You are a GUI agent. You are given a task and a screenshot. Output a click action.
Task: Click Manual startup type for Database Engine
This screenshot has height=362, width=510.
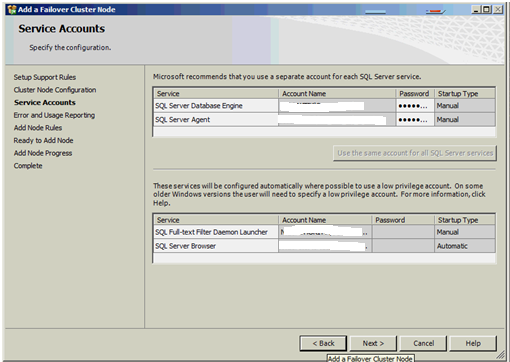[465, 106]
